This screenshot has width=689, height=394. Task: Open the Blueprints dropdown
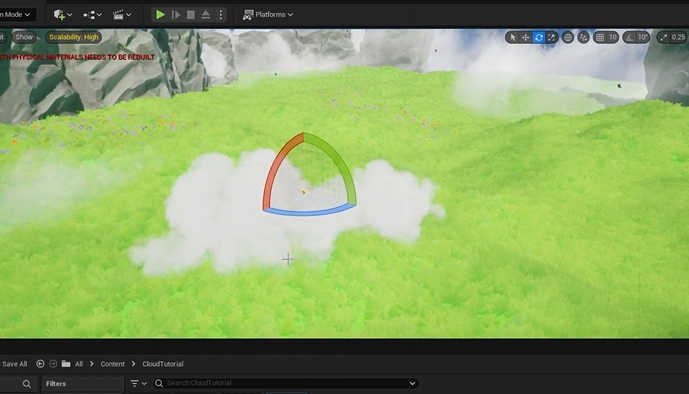click(x=92, y=14)
